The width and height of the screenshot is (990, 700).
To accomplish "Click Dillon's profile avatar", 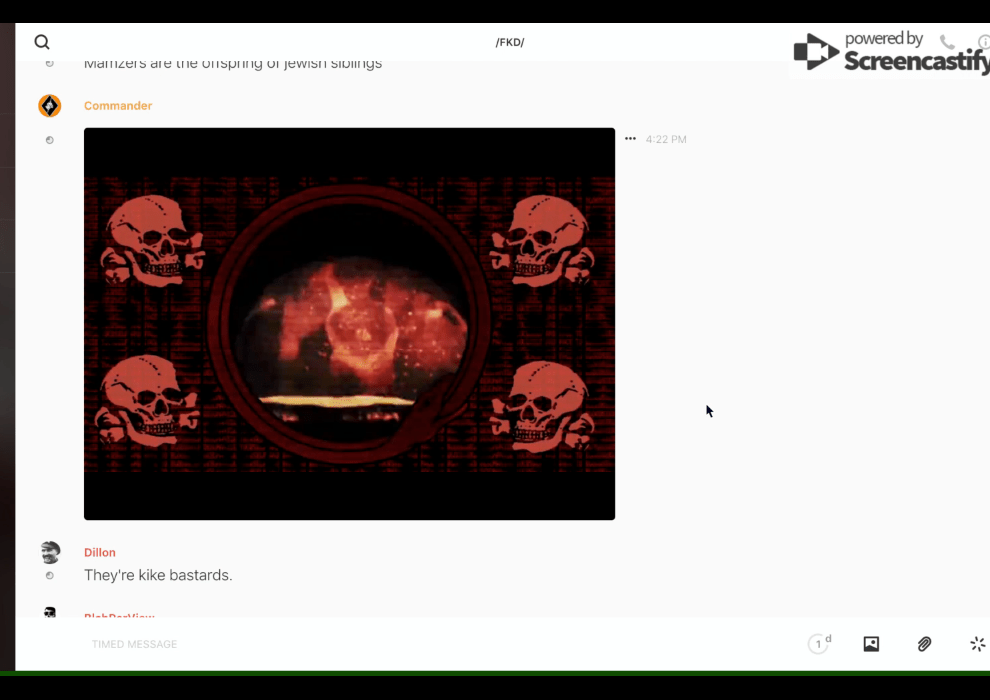I will (50, 552).
